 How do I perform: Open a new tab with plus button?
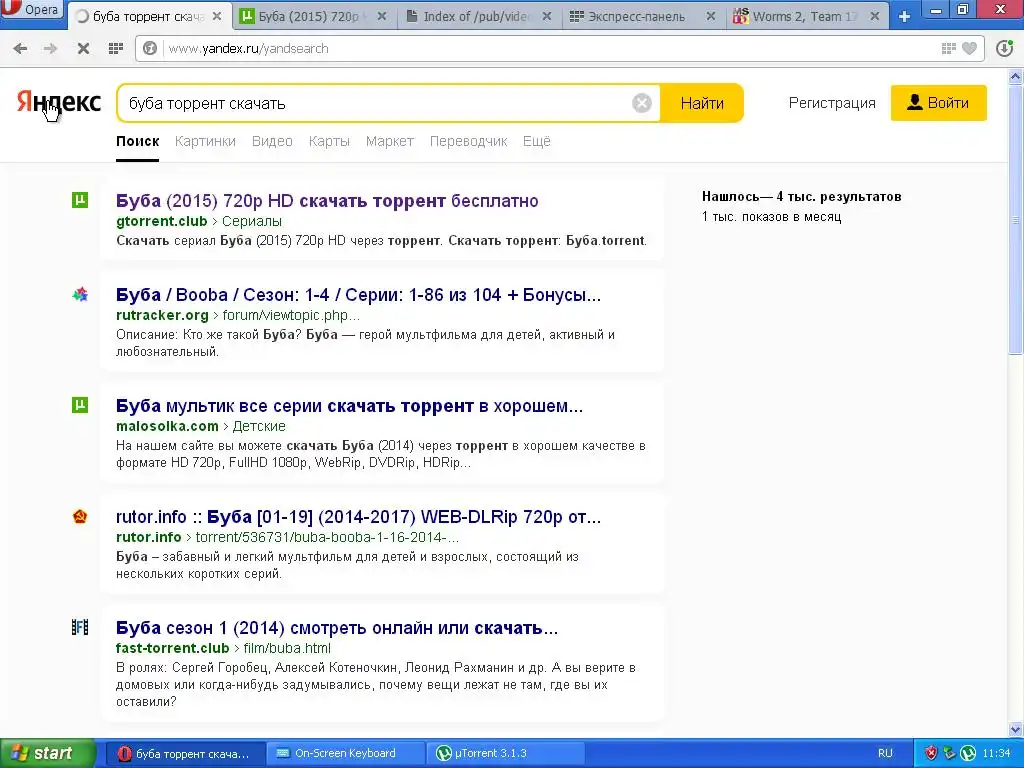[x=904, y=16]
